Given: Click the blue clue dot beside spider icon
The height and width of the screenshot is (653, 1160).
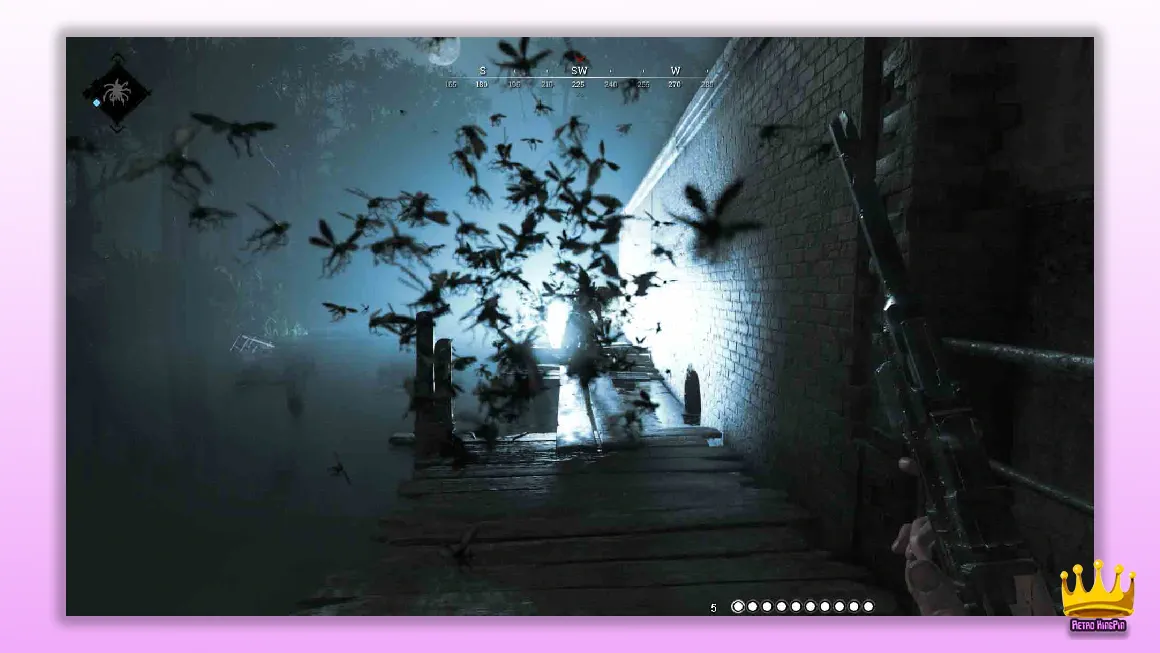Looking at the screenshot, I should click(97, 103).
